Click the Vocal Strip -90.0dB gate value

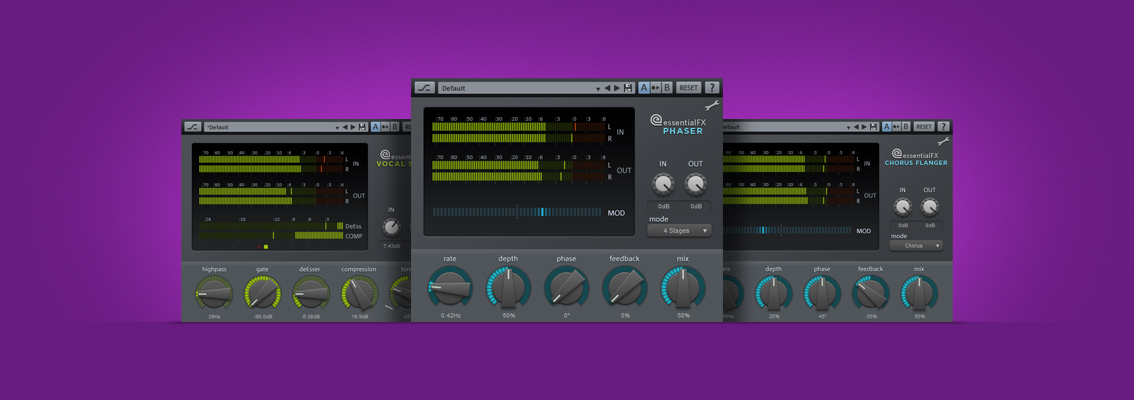[x=262, y=317]
